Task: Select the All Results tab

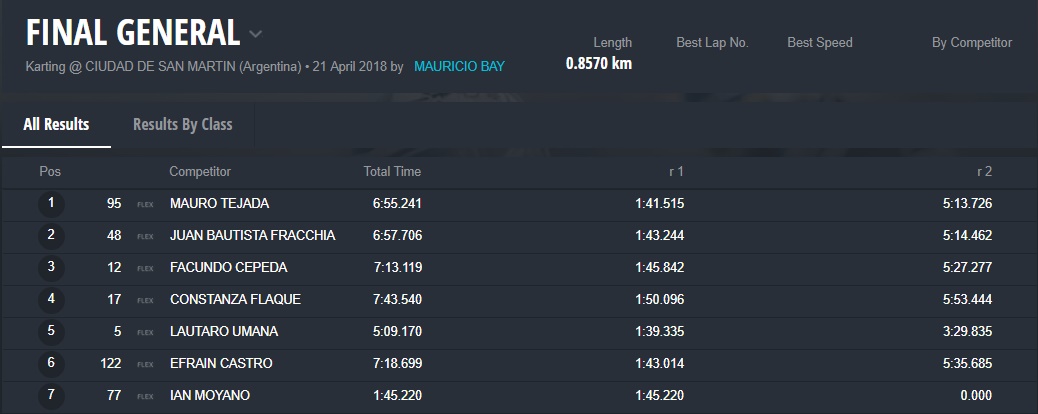Action: click(56, 125)
